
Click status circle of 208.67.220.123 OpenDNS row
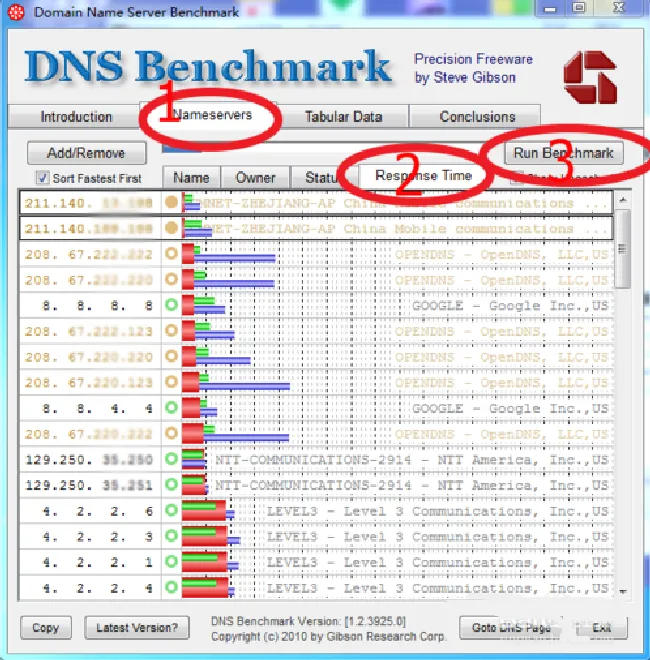tap(171, 382)
